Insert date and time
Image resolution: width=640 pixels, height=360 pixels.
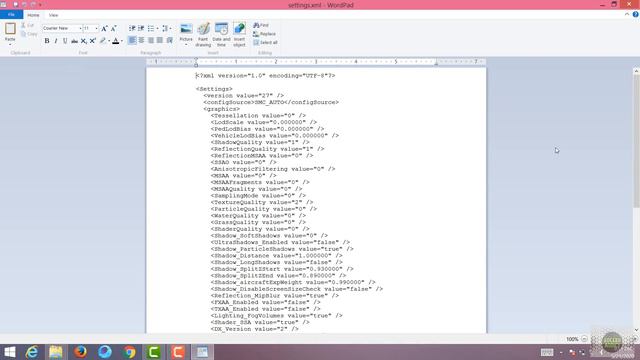click(221, 34)
